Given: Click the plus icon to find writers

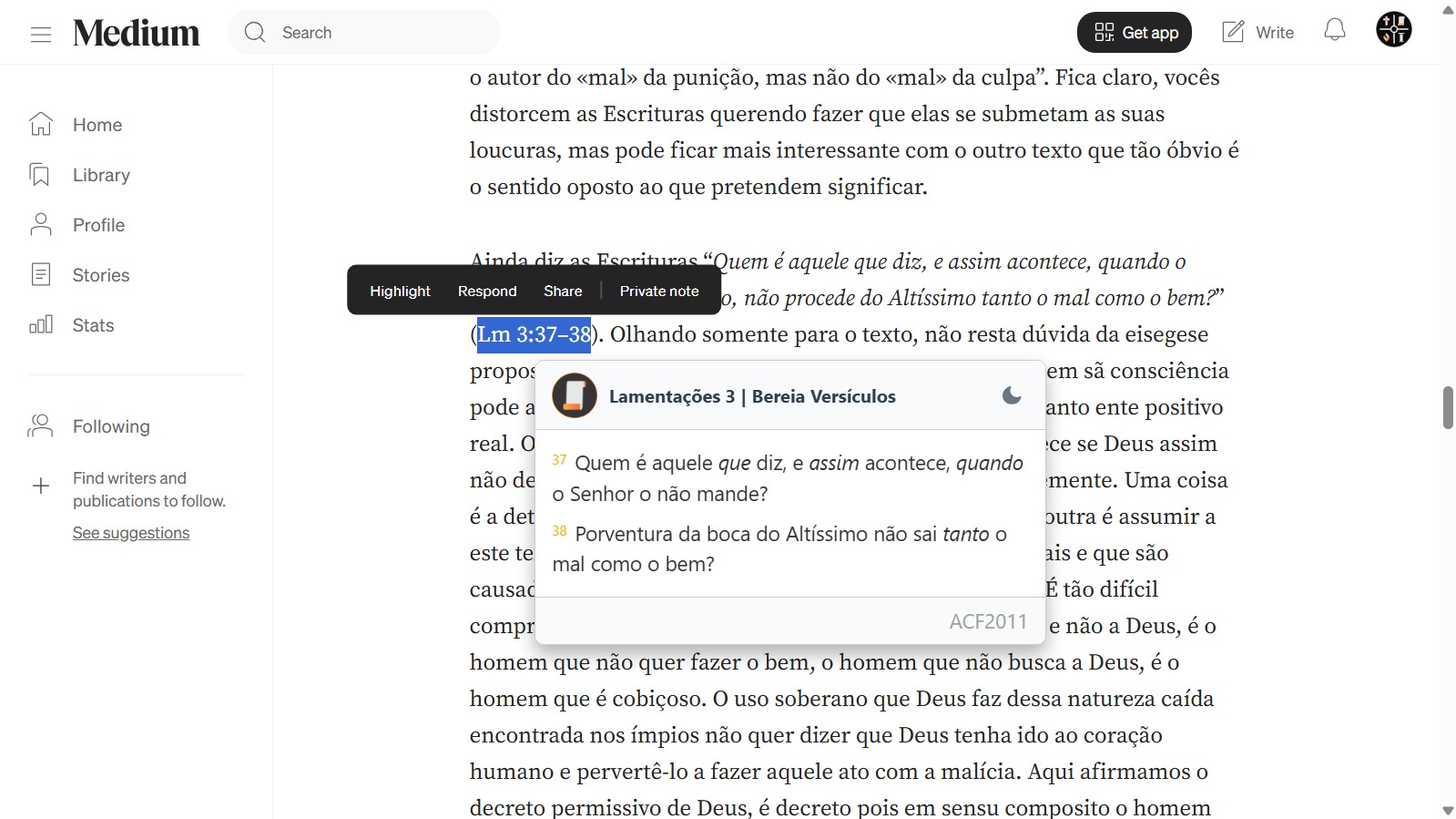Looking at the screenshot, I should pyautogui.click(x=41, y=486).
